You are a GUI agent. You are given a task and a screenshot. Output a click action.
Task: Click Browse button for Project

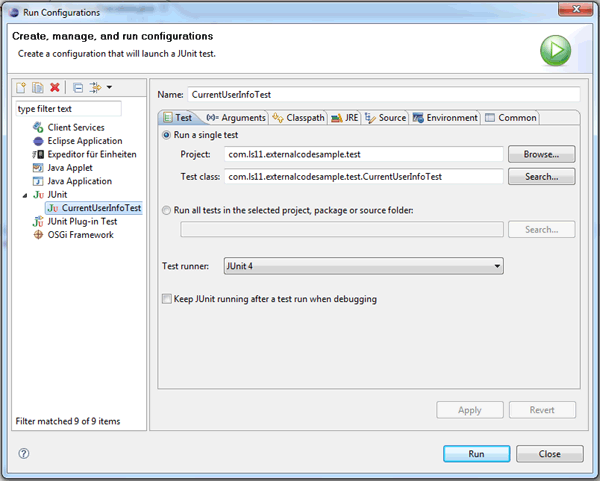pyautogui.click(x=541, y=154)
